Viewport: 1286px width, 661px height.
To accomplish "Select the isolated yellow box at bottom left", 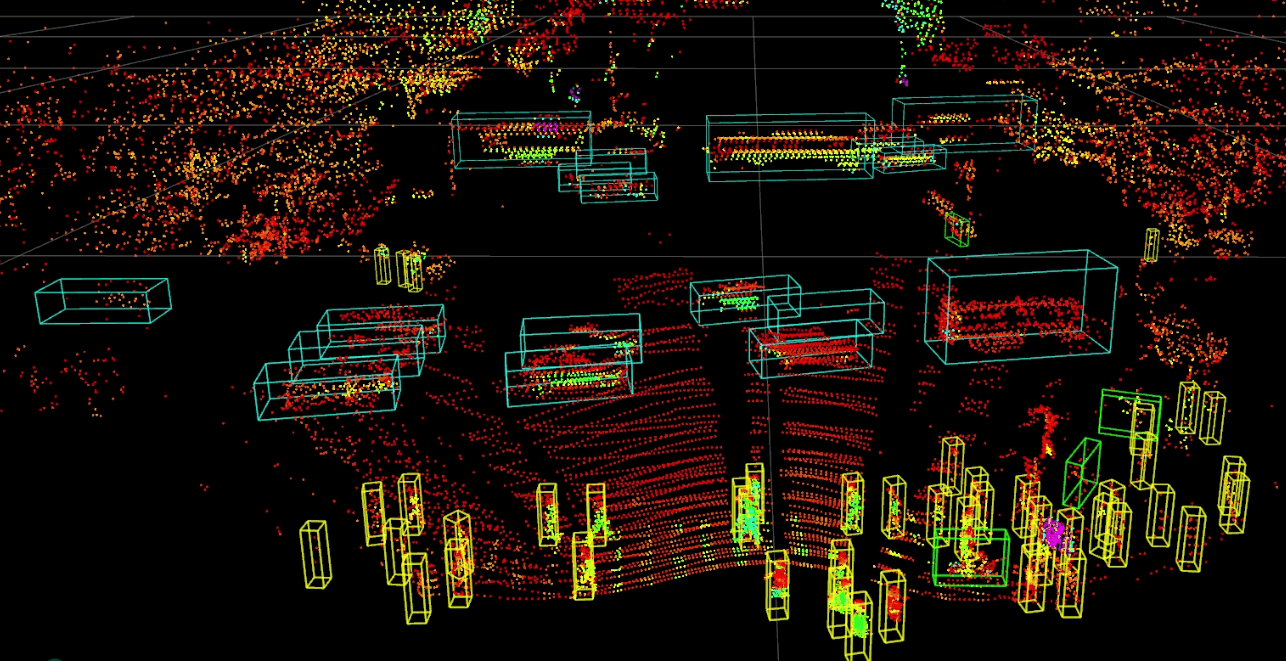I will coord(314,556).
